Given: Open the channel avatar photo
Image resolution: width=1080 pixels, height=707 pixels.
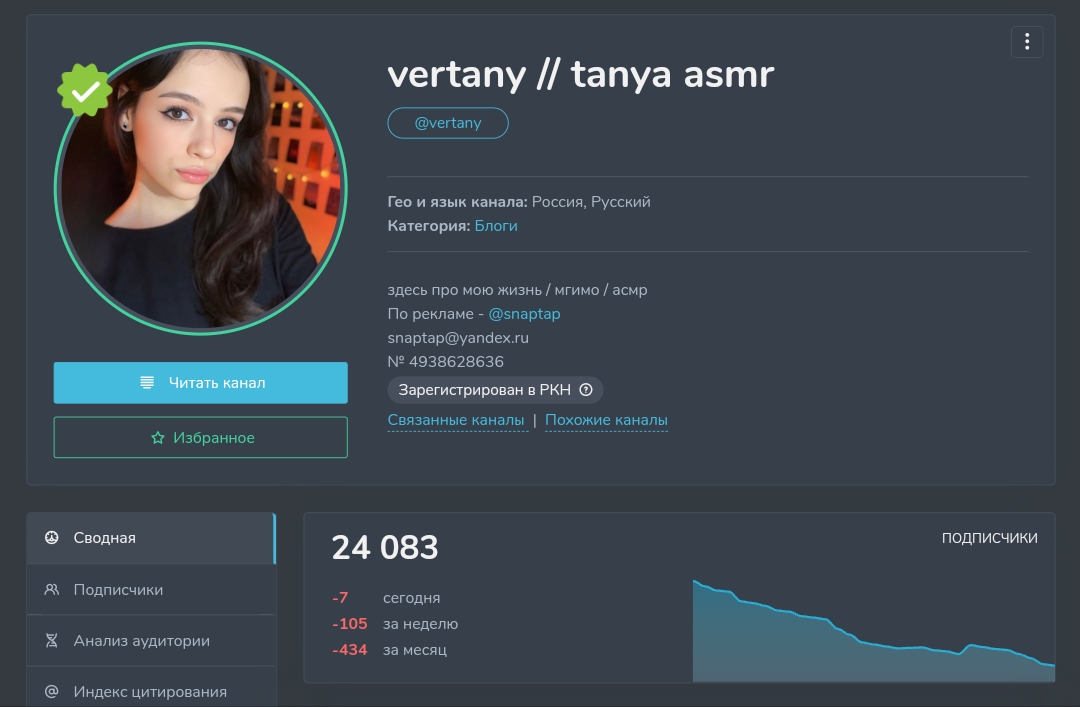Looking at the screenshot, I should pyautogui.click(x=200, y=188).
